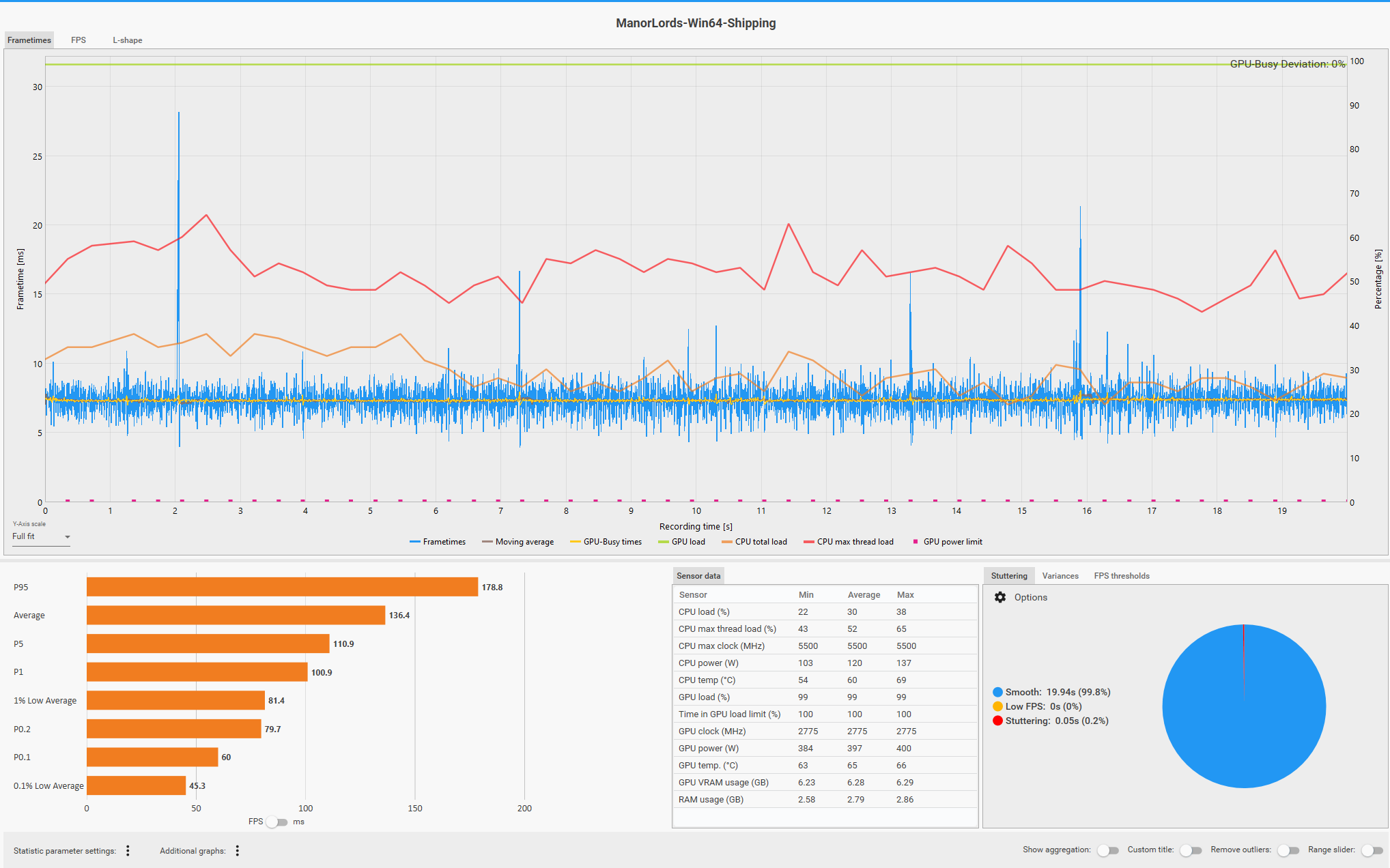Open the Y-Axis scale Full fit dropdown
The image size is (1390, 868).
point(41,536)
